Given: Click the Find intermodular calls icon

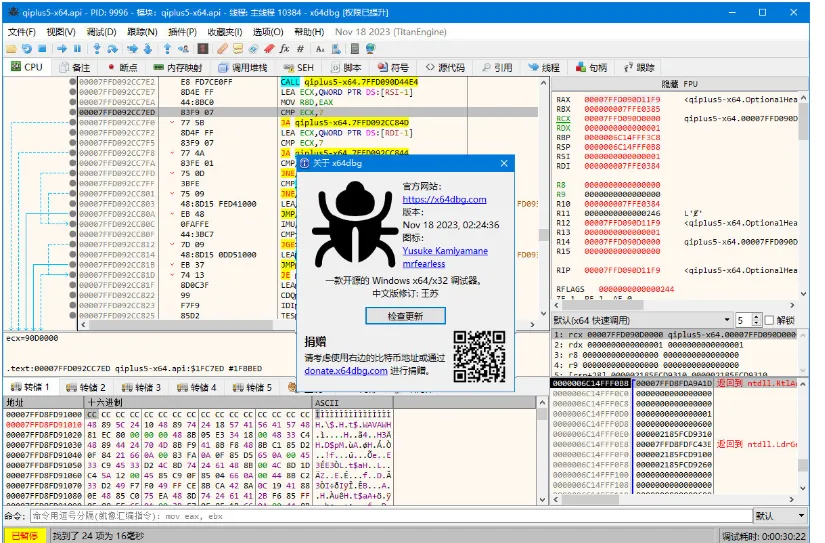Looking at the screenshot, I should point(336,49).
